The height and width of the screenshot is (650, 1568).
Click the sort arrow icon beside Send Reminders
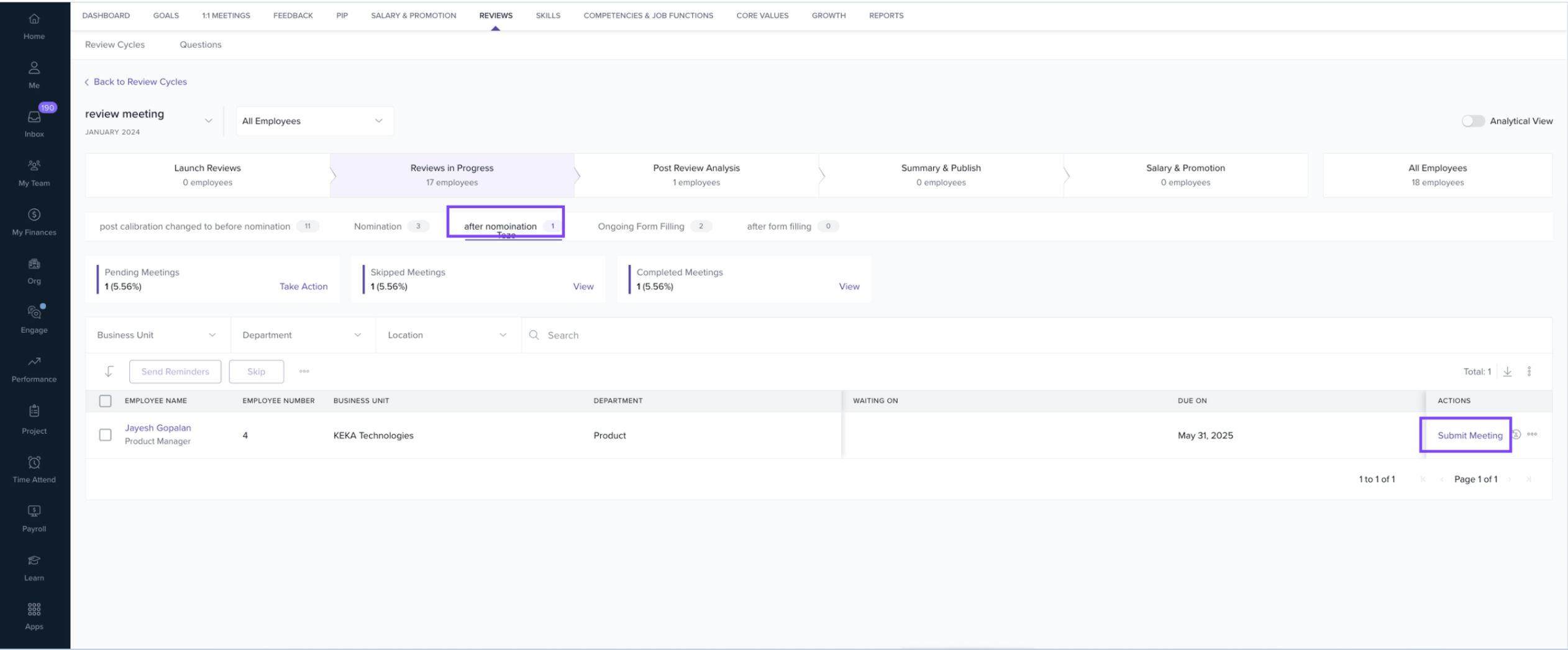tap(109, 372)
